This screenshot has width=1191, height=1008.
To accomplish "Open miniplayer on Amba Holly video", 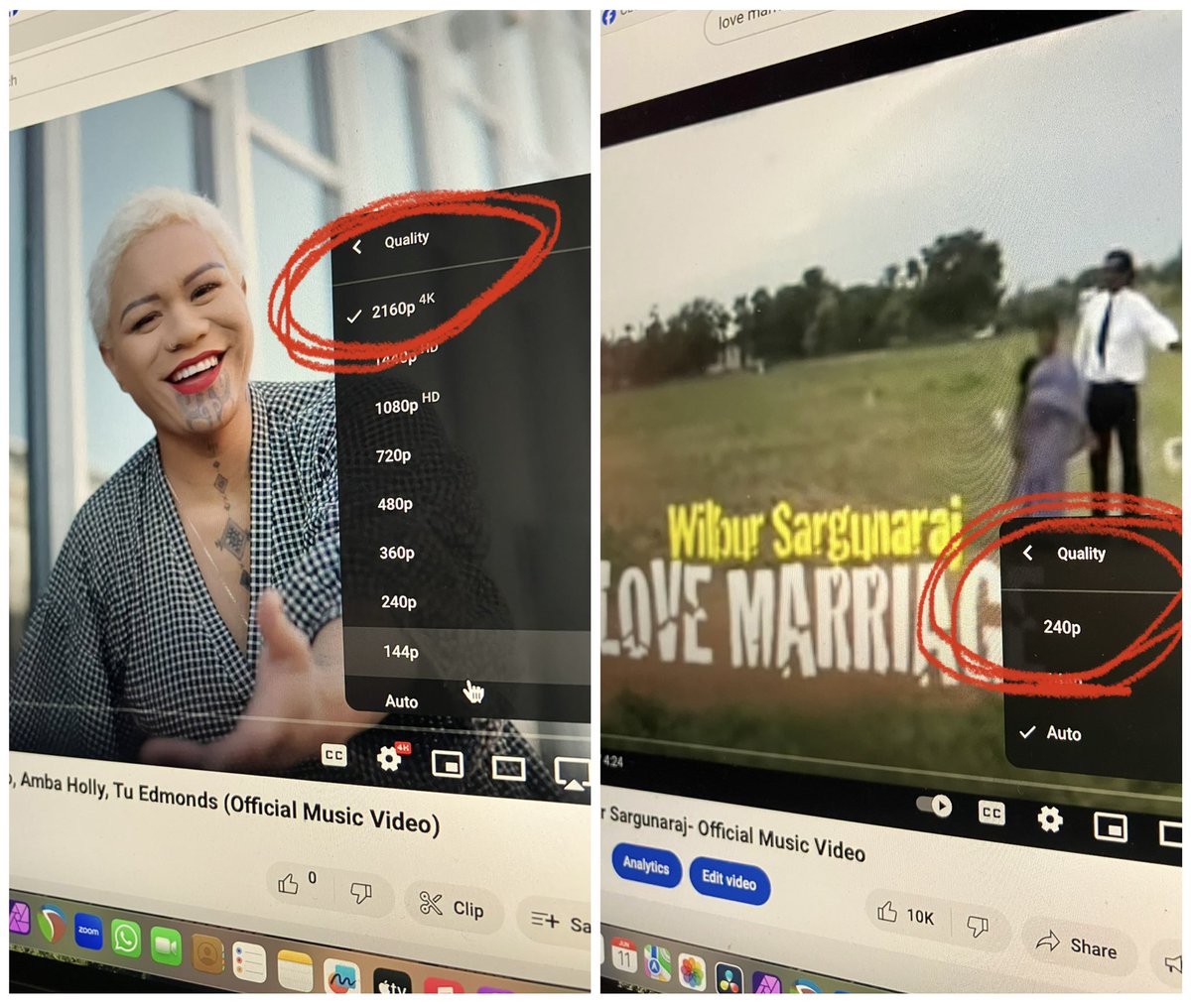I will click(x=448, y=763).
